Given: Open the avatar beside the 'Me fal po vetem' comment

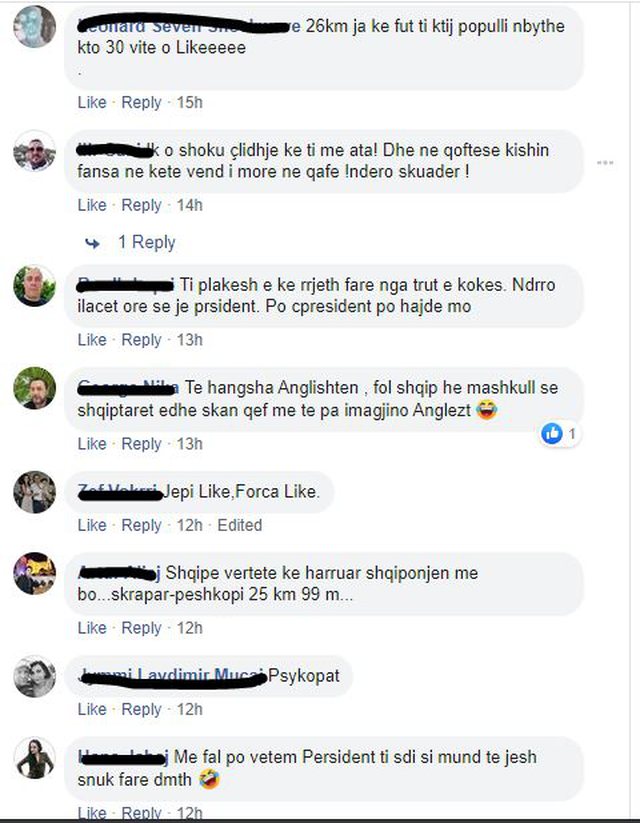Looking at the screenshot, I should 34,758.
